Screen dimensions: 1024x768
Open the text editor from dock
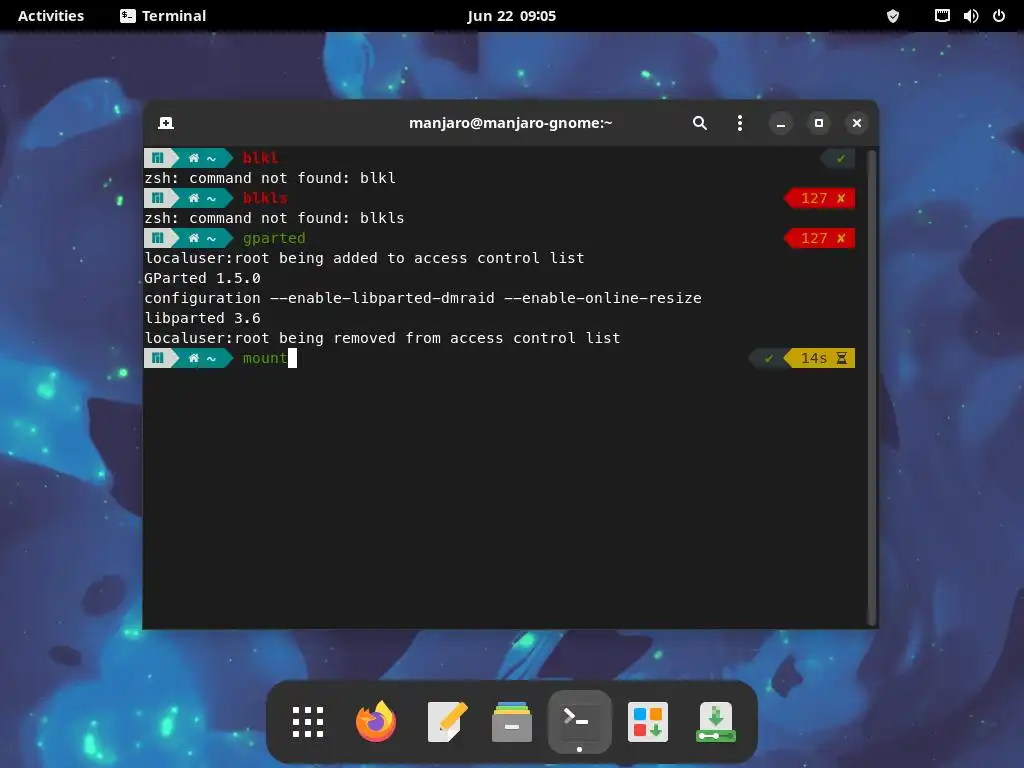tap(447, 722)
